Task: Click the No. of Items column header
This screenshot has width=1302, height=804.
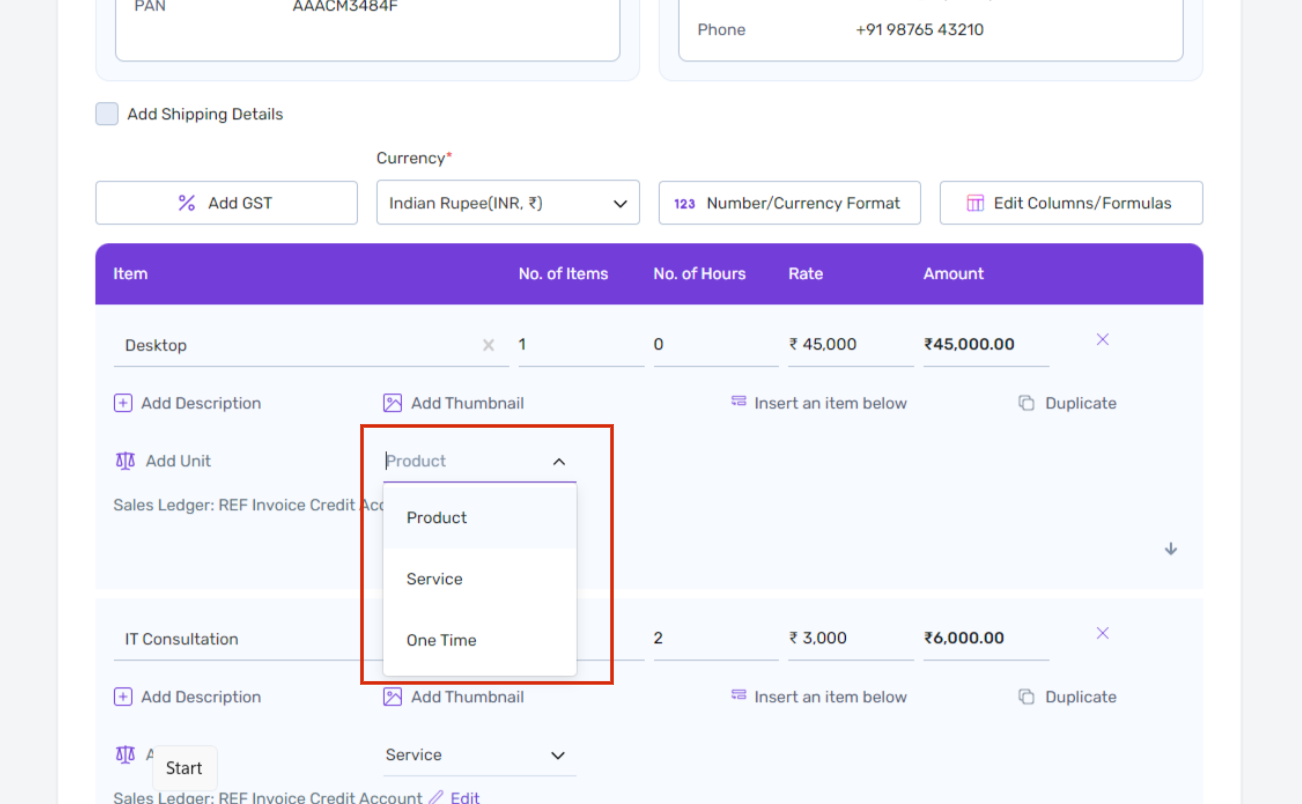Action: click(563, 274)
